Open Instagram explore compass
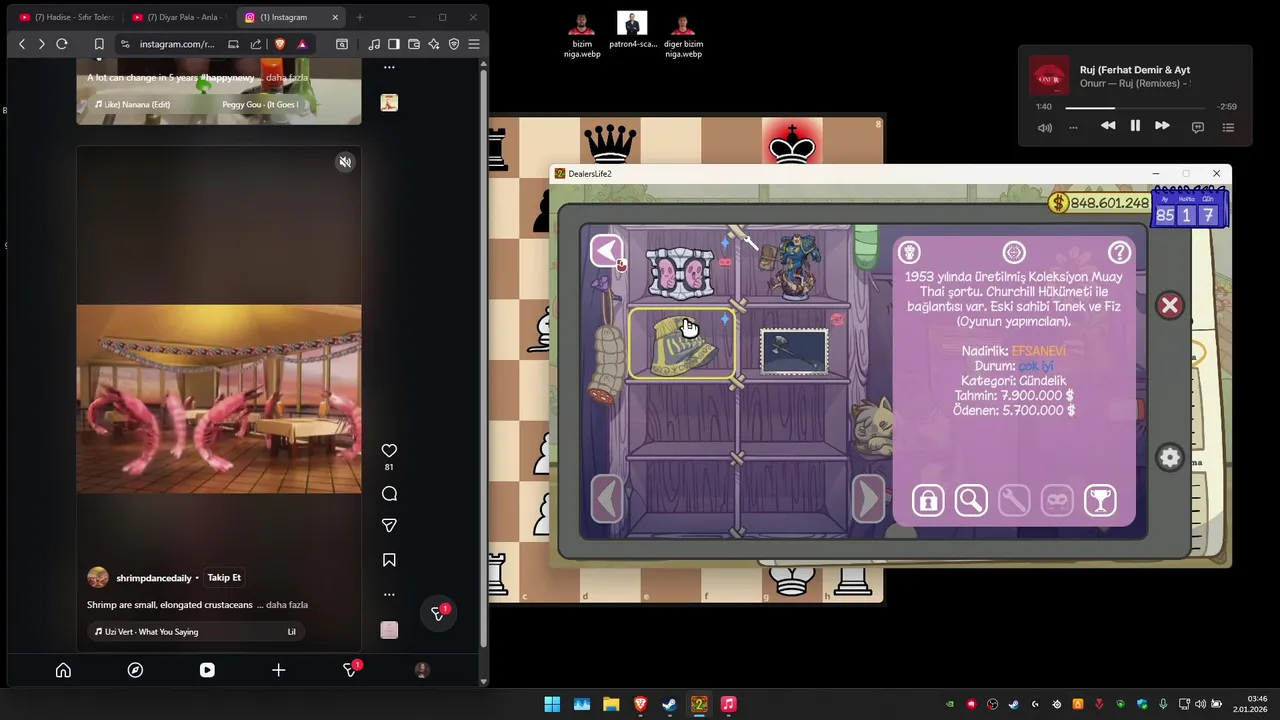This screenshot has width=1280, height=720. tap(135, 670)
